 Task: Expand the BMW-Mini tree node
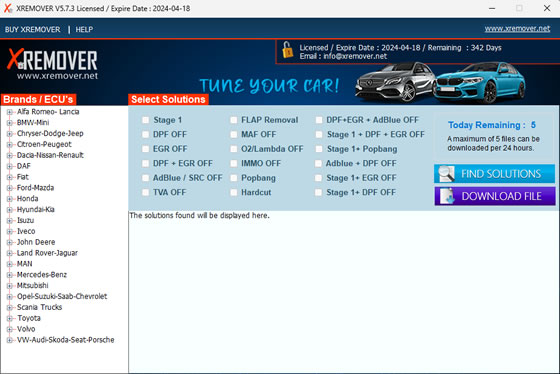[x=10, y=123]
